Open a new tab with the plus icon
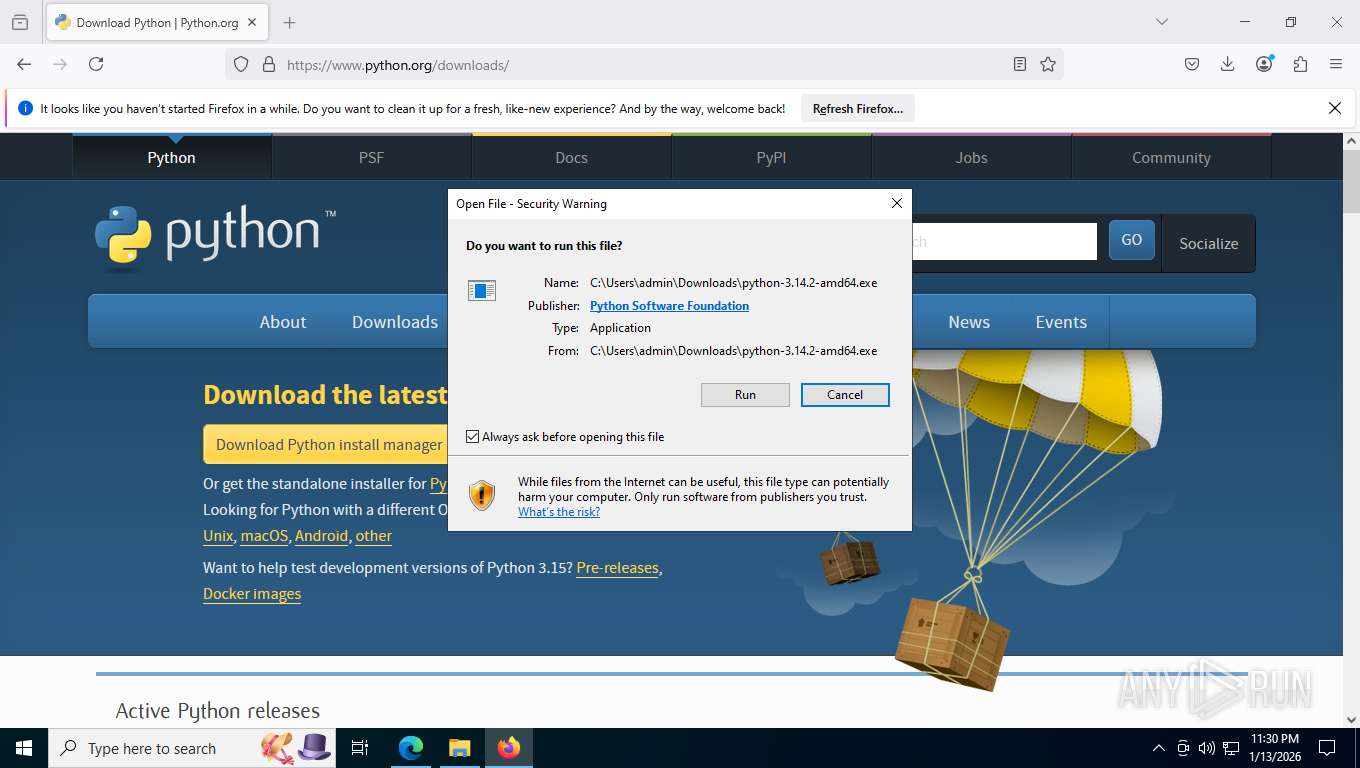The height and width of the screenshot is (768, 1360). (x=290, y=22)
